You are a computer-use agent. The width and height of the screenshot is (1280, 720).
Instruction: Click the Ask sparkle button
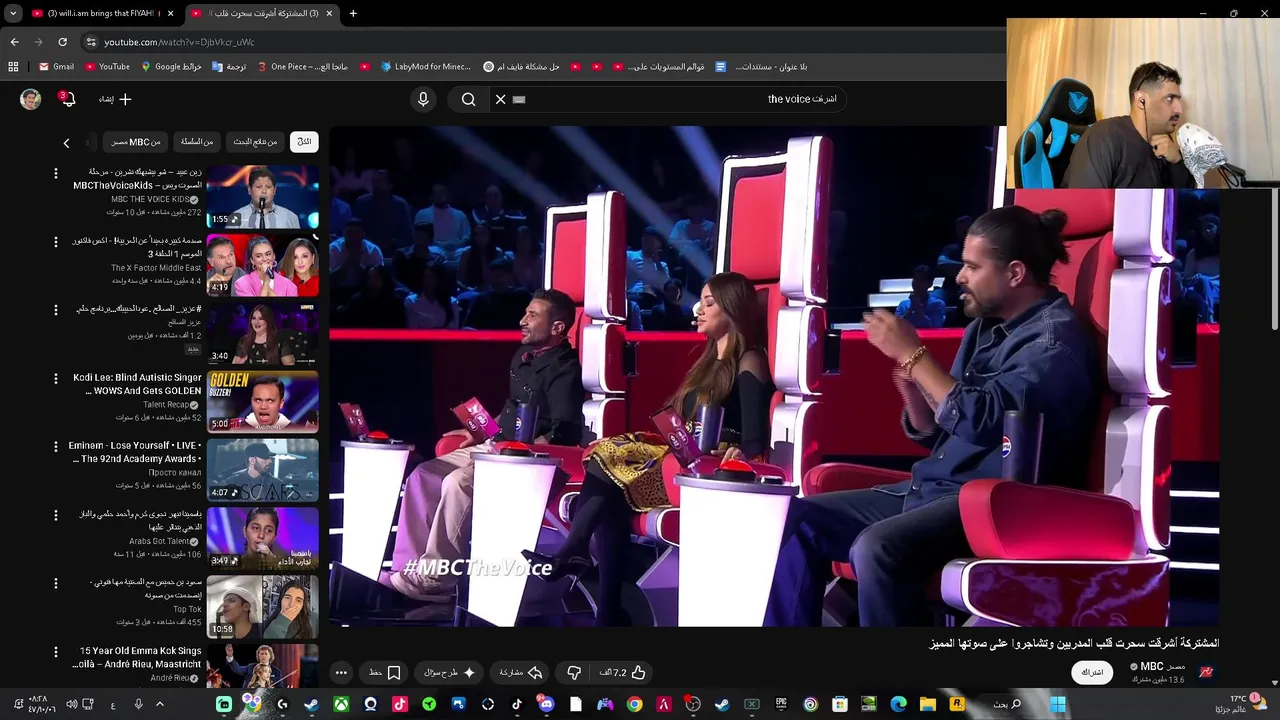450,673
